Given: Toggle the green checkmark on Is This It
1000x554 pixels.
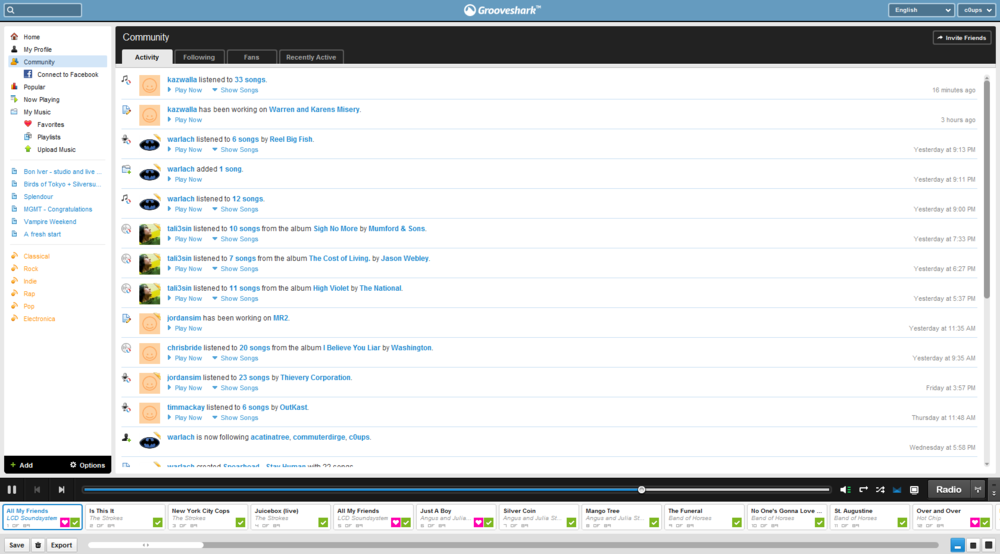Looking at the screenshot, I should point(158,522).
